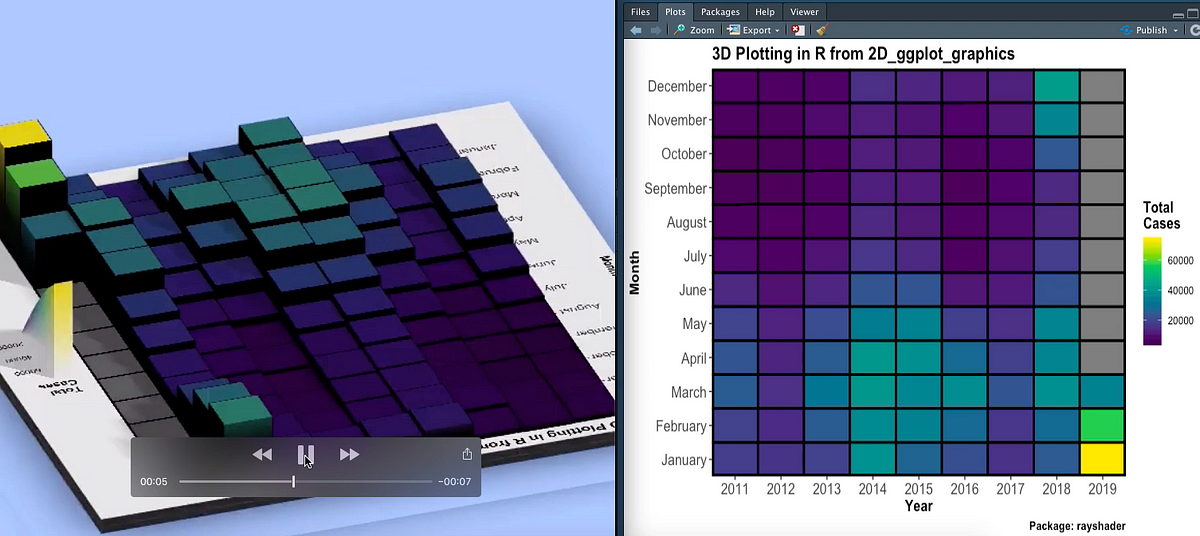Click the December 2018 heatmap tile
1200x536 pixels.
pyautogui.click(x=1057, y=86)
